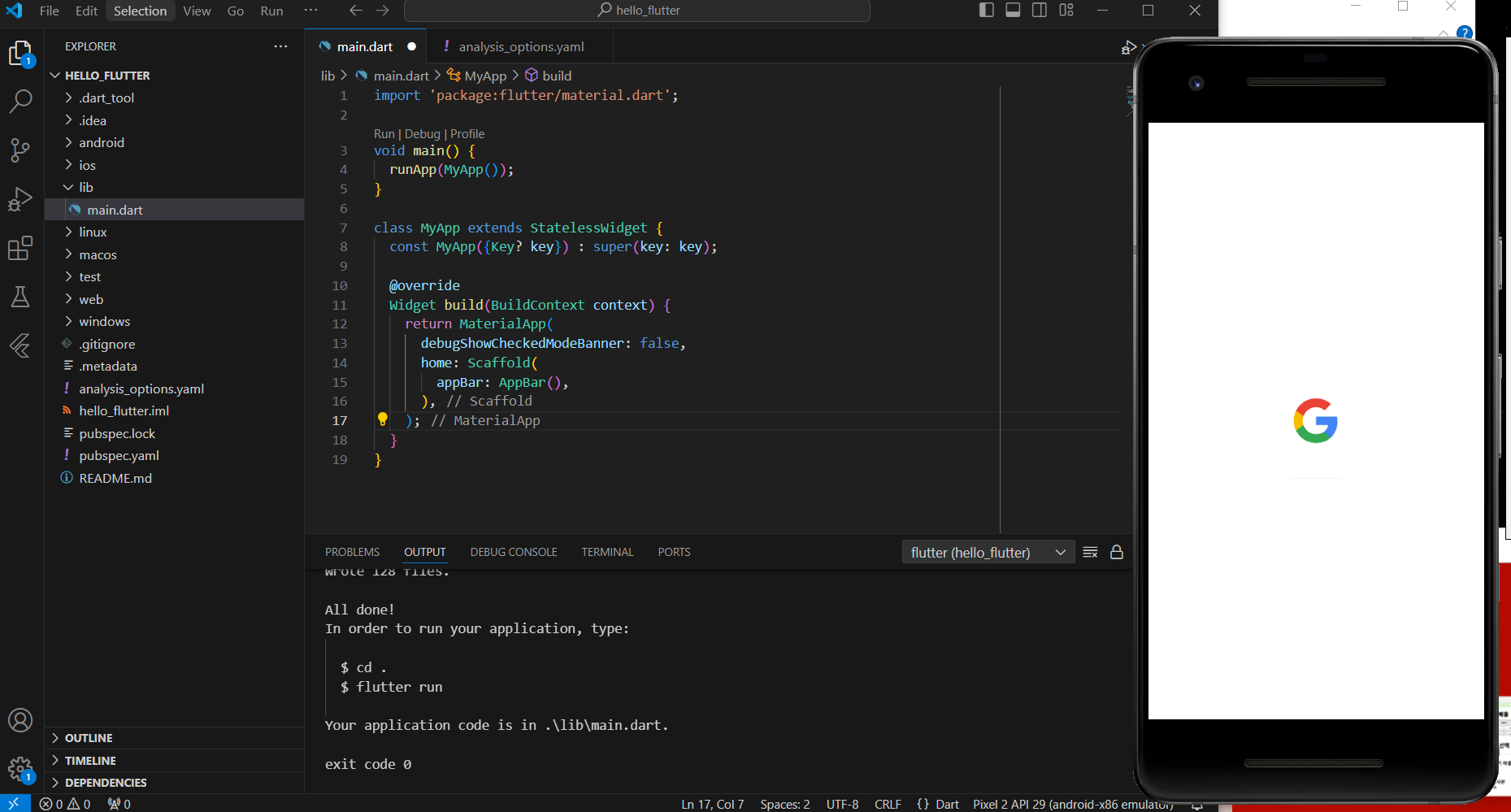
Task: Select device Pixel 2 API 29 in status bar
Action: pos(1073,804)
